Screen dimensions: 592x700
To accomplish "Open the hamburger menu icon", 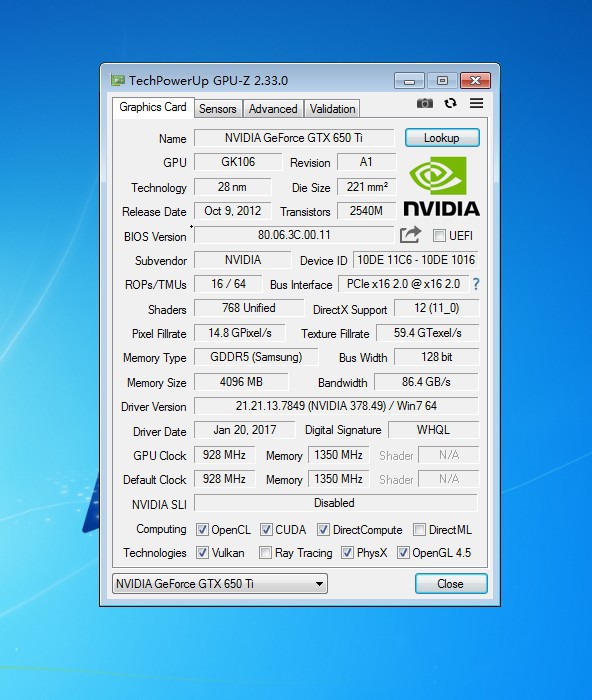I will point(476,103).
